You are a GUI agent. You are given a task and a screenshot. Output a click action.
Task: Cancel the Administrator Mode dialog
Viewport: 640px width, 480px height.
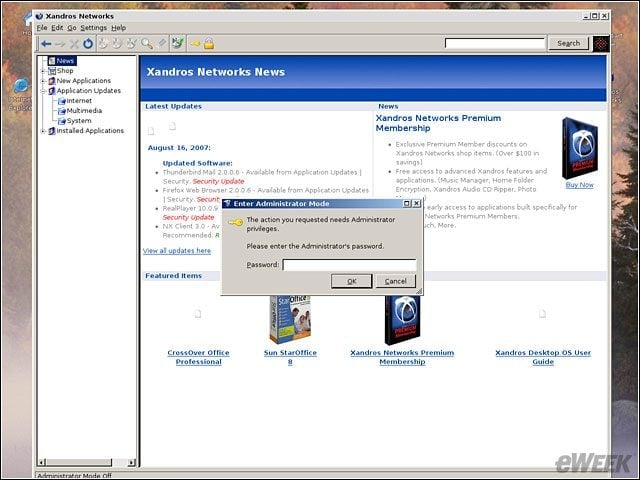coord(396,281)
